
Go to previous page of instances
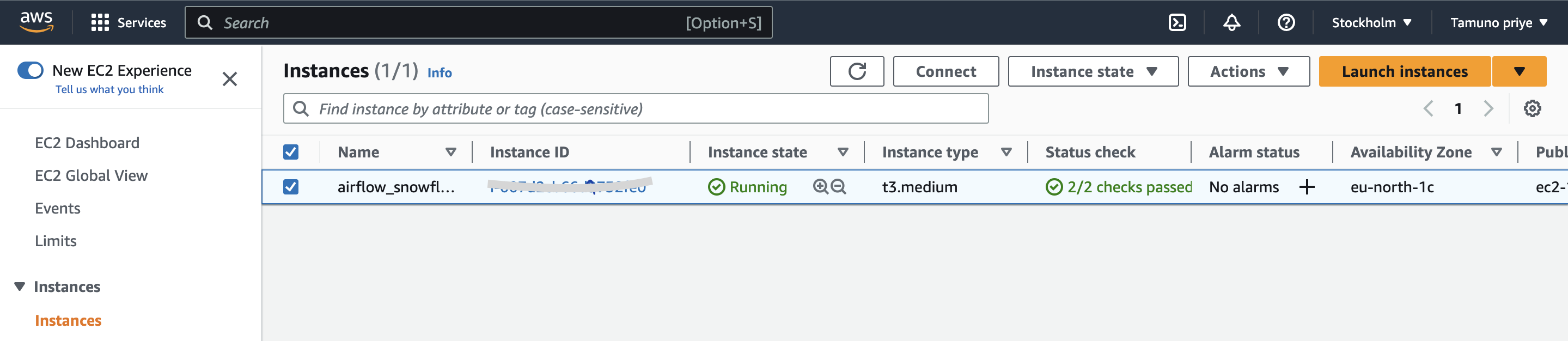(1428, 108)
